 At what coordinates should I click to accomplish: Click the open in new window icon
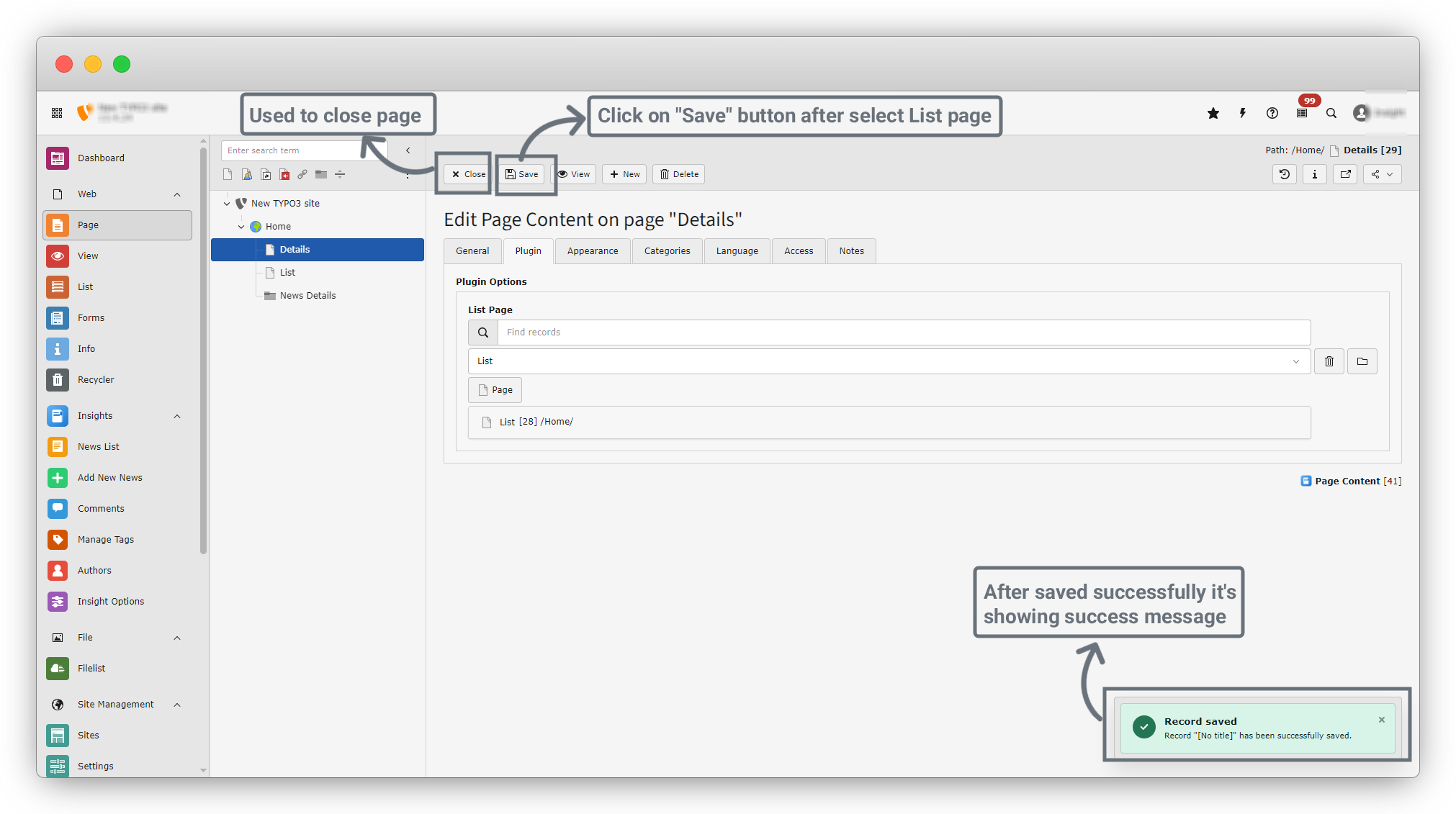coord(1345,174)
